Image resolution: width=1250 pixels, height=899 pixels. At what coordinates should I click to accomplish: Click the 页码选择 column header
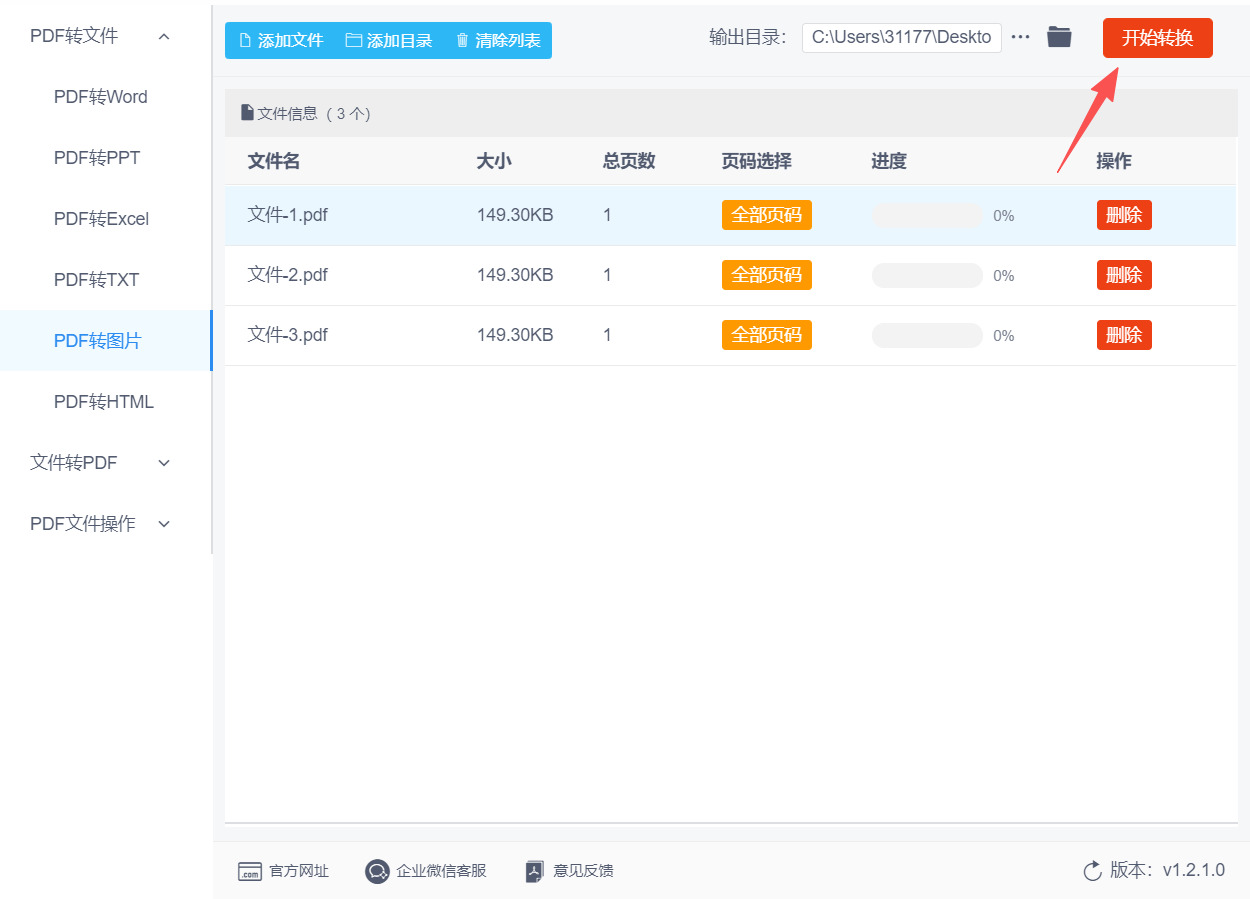[757, 161]
